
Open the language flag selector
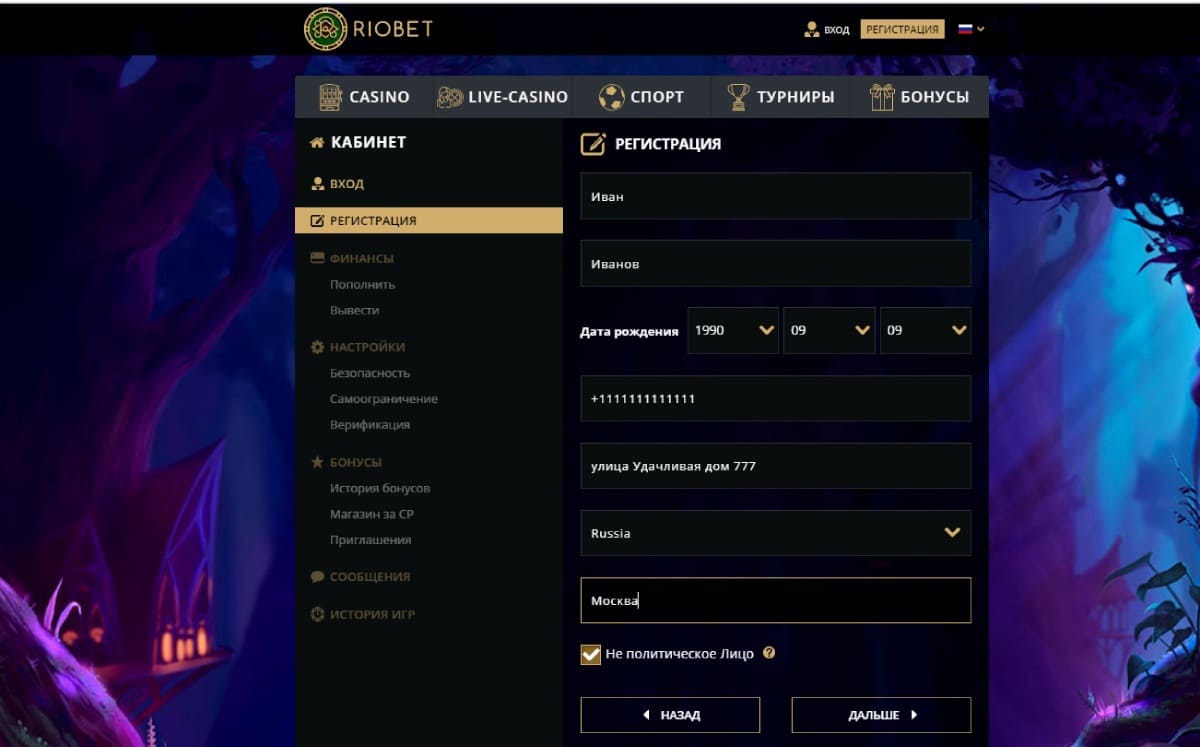click(972, 29)
